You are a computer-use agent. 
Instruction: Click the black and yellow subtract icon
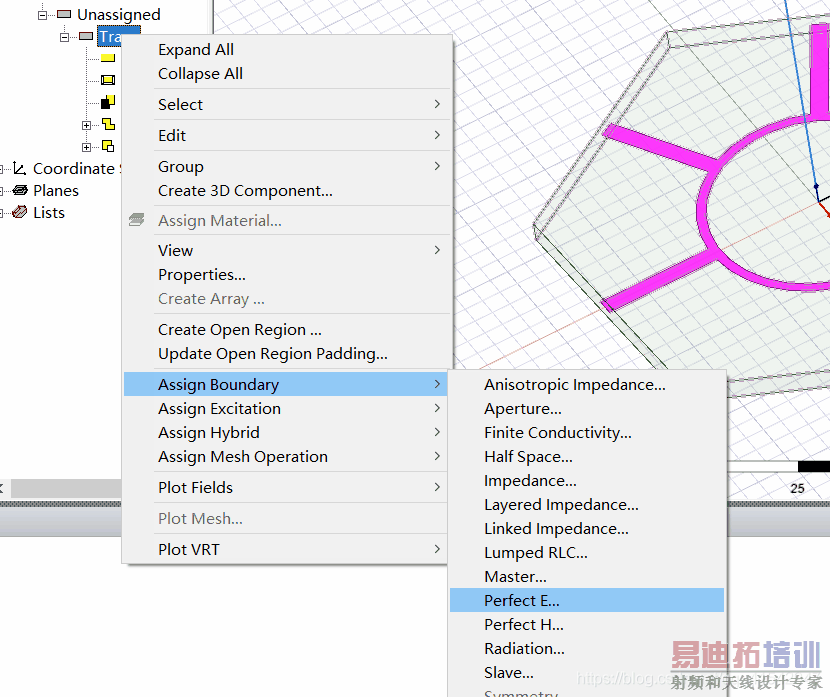point(108,102)
